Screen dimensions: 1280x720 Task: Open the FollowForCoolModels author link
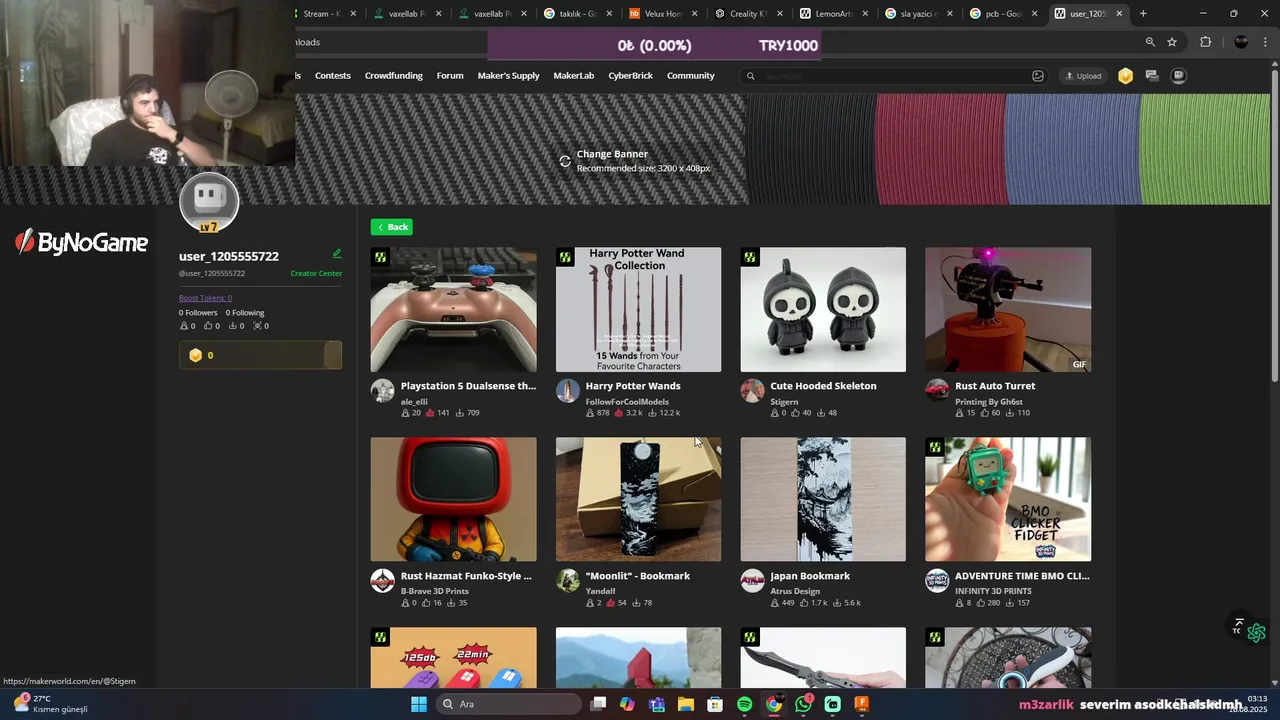(627, 402)
